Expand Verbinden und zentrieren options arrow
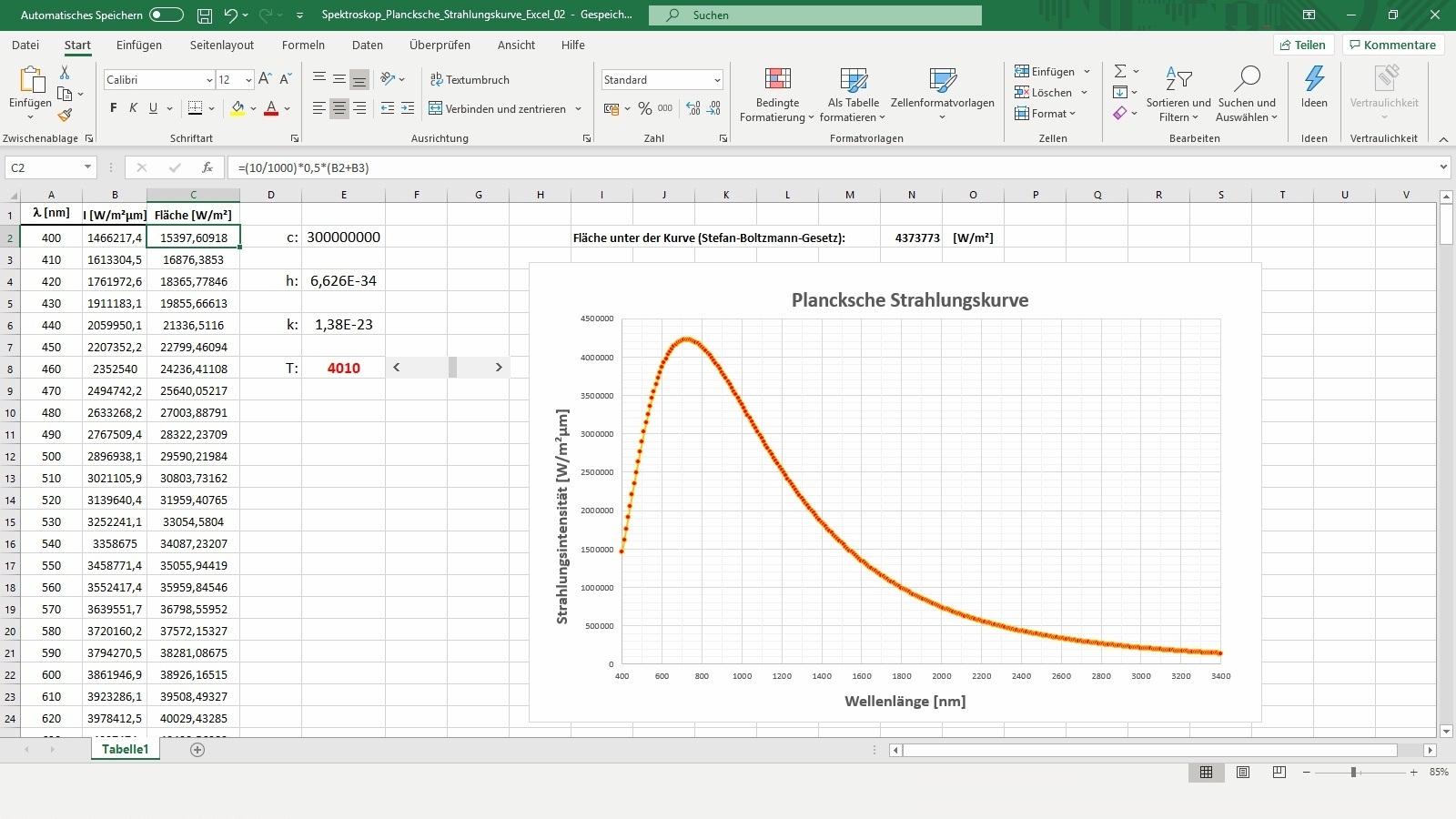1456x819 pixels. 578,109
